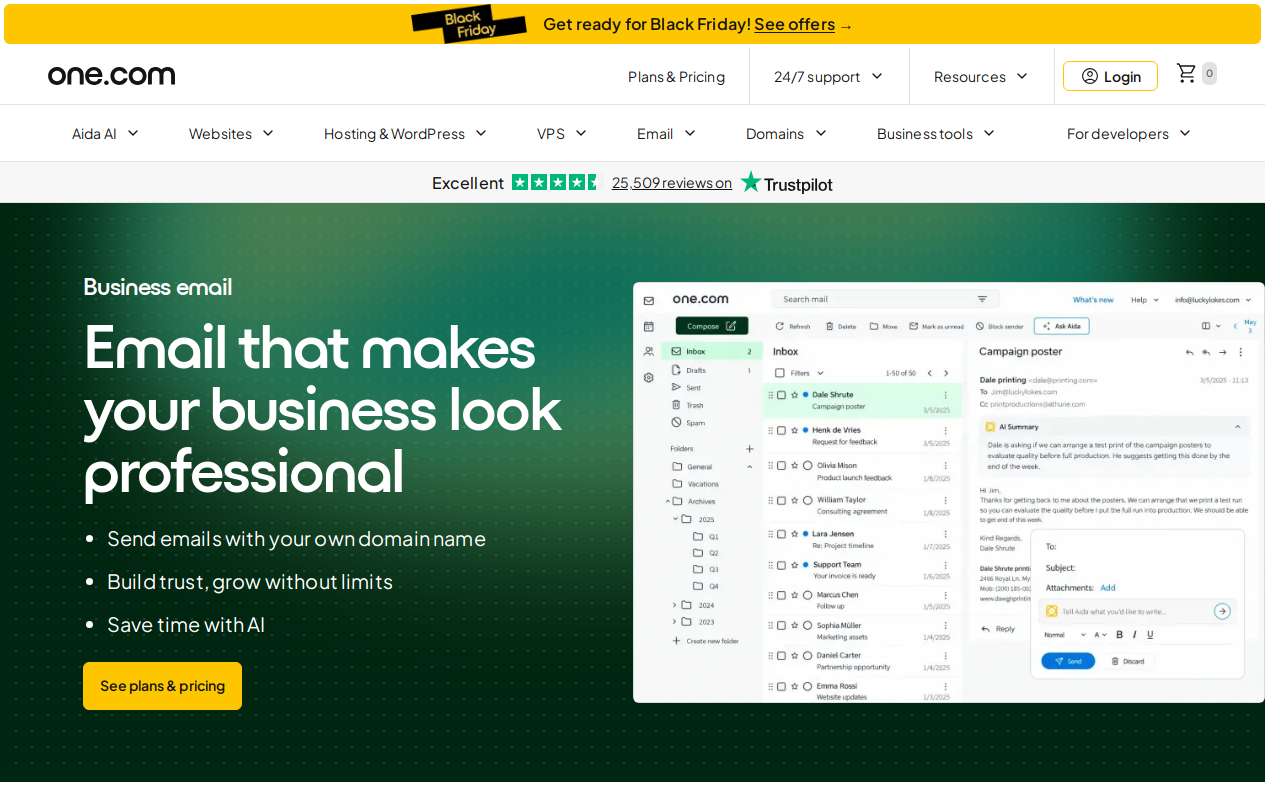The image size is (1280, 800).
Task: Tick the select-all checkbox beside Filters
Action: pos(781,373)
